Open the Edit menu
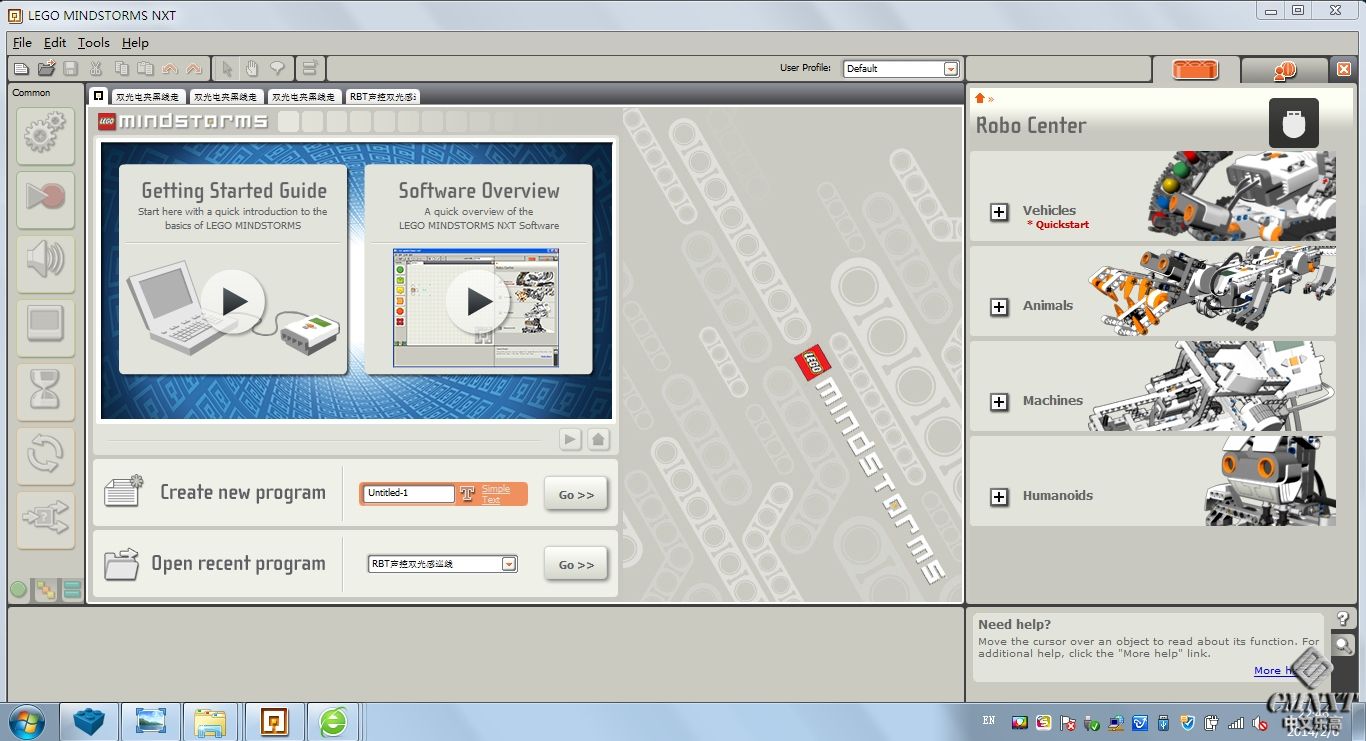 (x=55, y=43)
